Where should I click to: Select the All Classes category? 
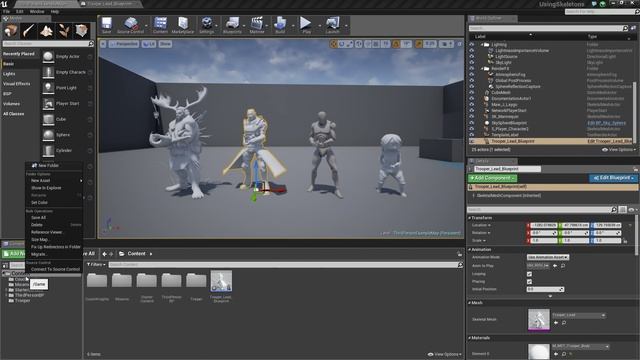point(13,114)
